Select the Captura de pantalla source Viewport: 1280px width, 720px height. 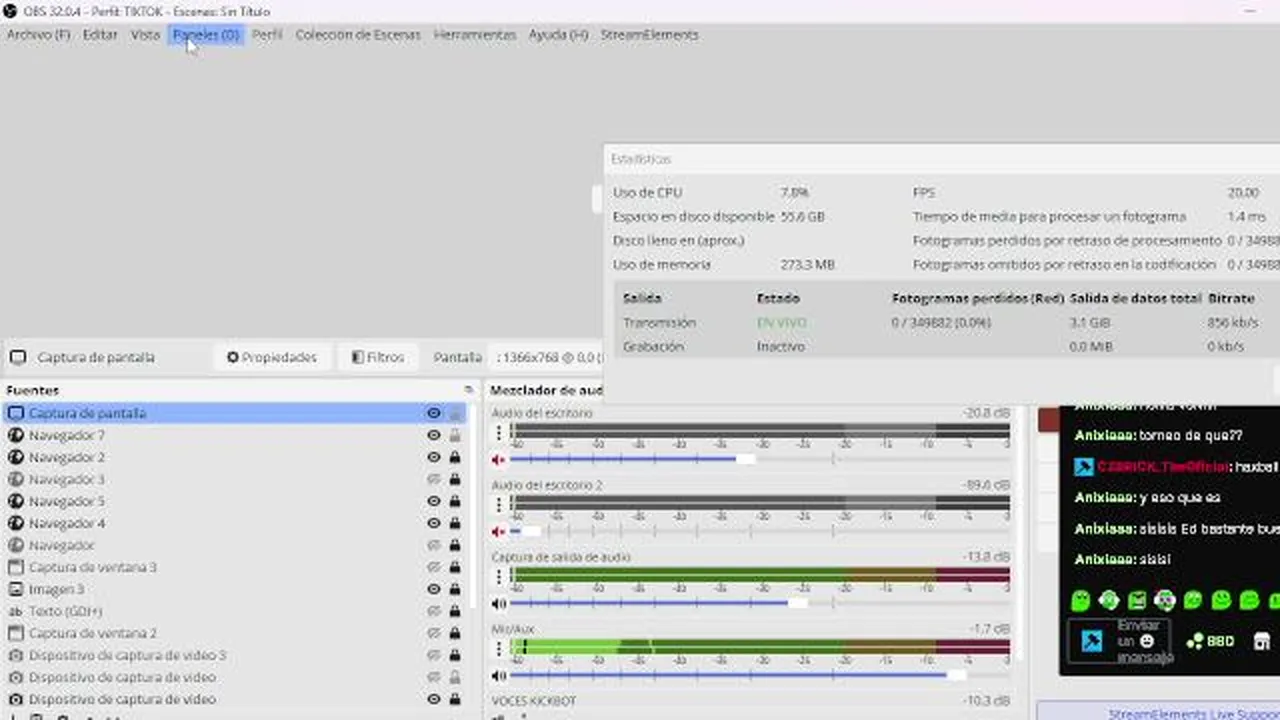235,413
